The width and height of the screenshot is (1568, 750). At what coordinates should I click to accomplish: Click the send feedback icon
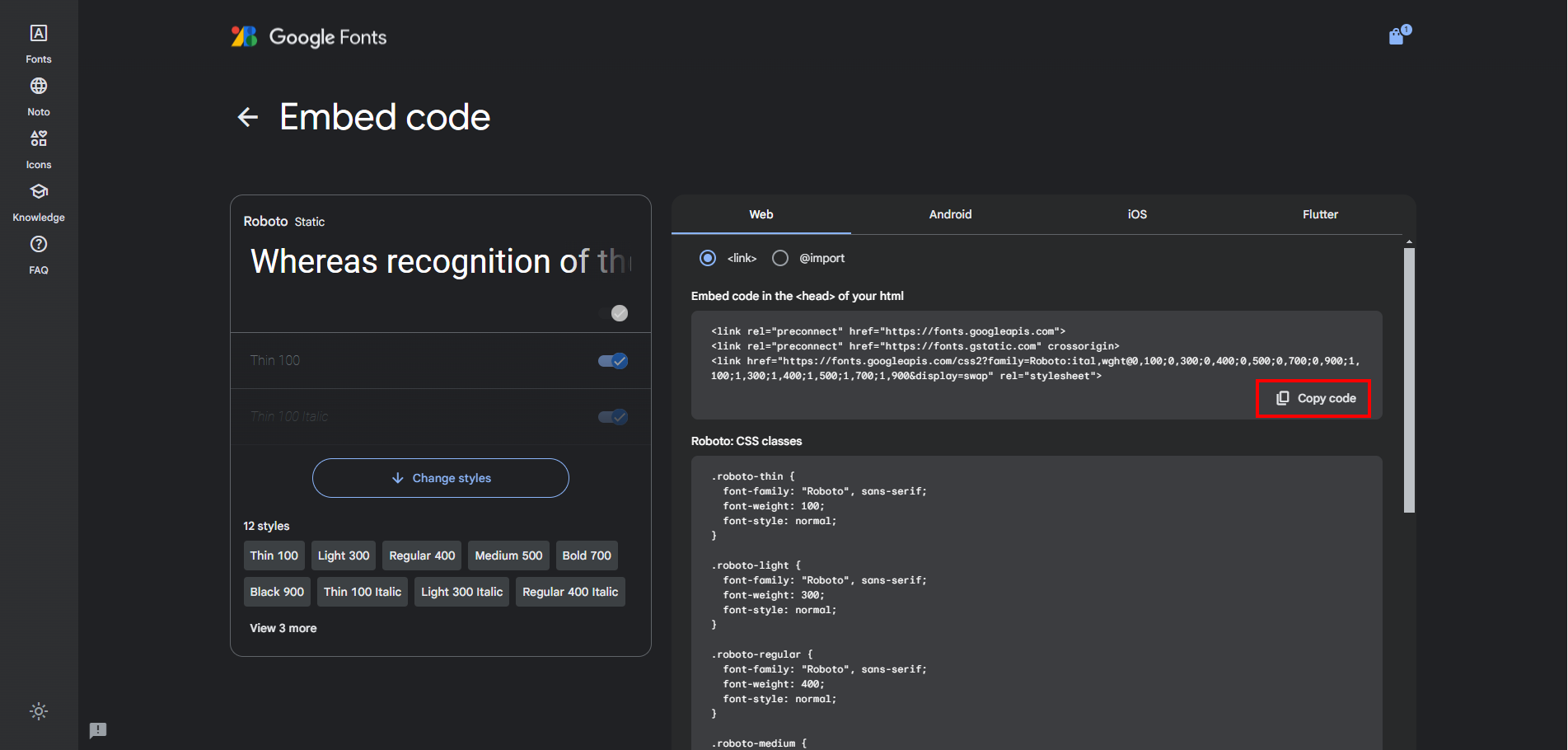(x=98, y=730)
